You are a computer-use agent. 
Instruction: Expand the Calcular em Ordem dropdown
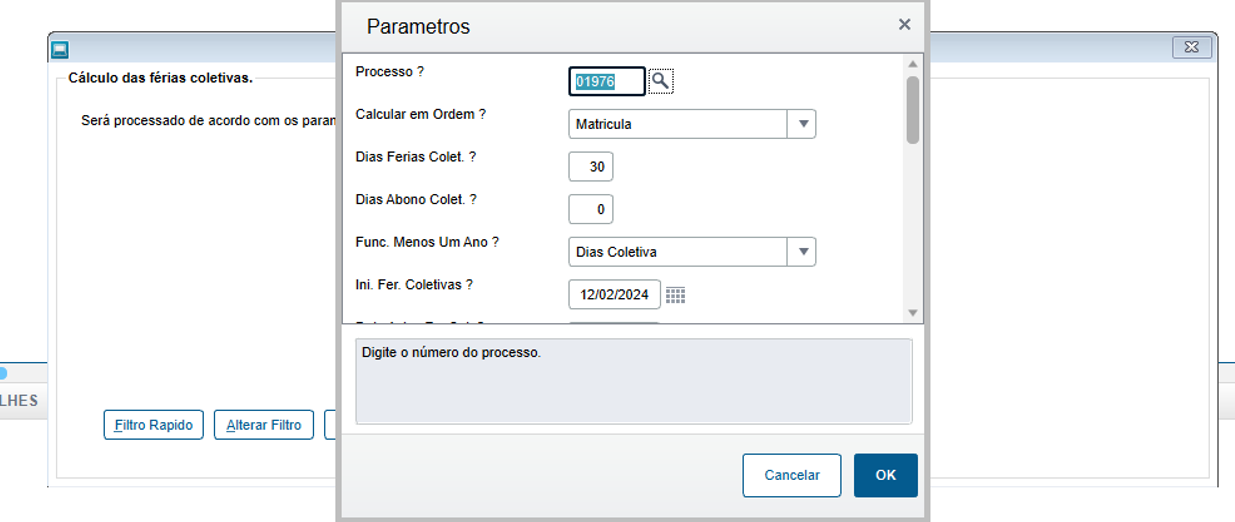[x=802, y=124]
